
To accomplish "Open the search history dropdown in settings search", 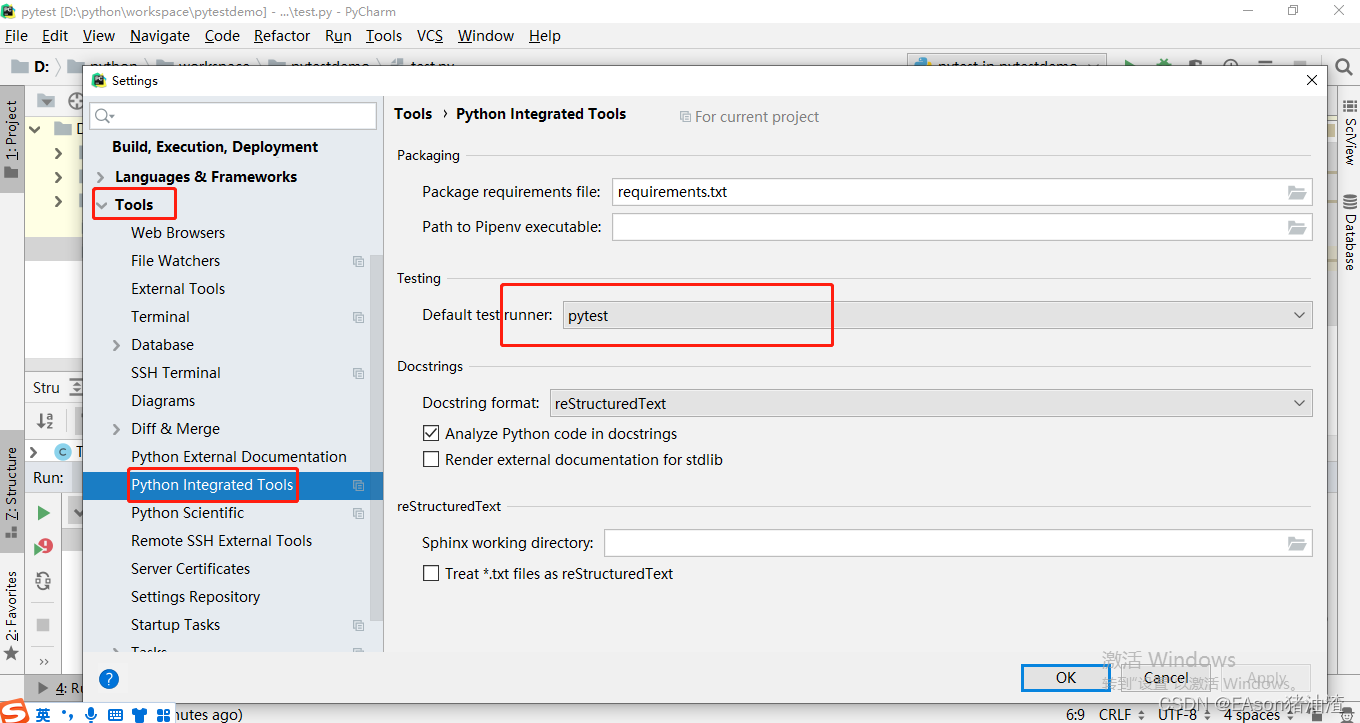I will 105,117.
